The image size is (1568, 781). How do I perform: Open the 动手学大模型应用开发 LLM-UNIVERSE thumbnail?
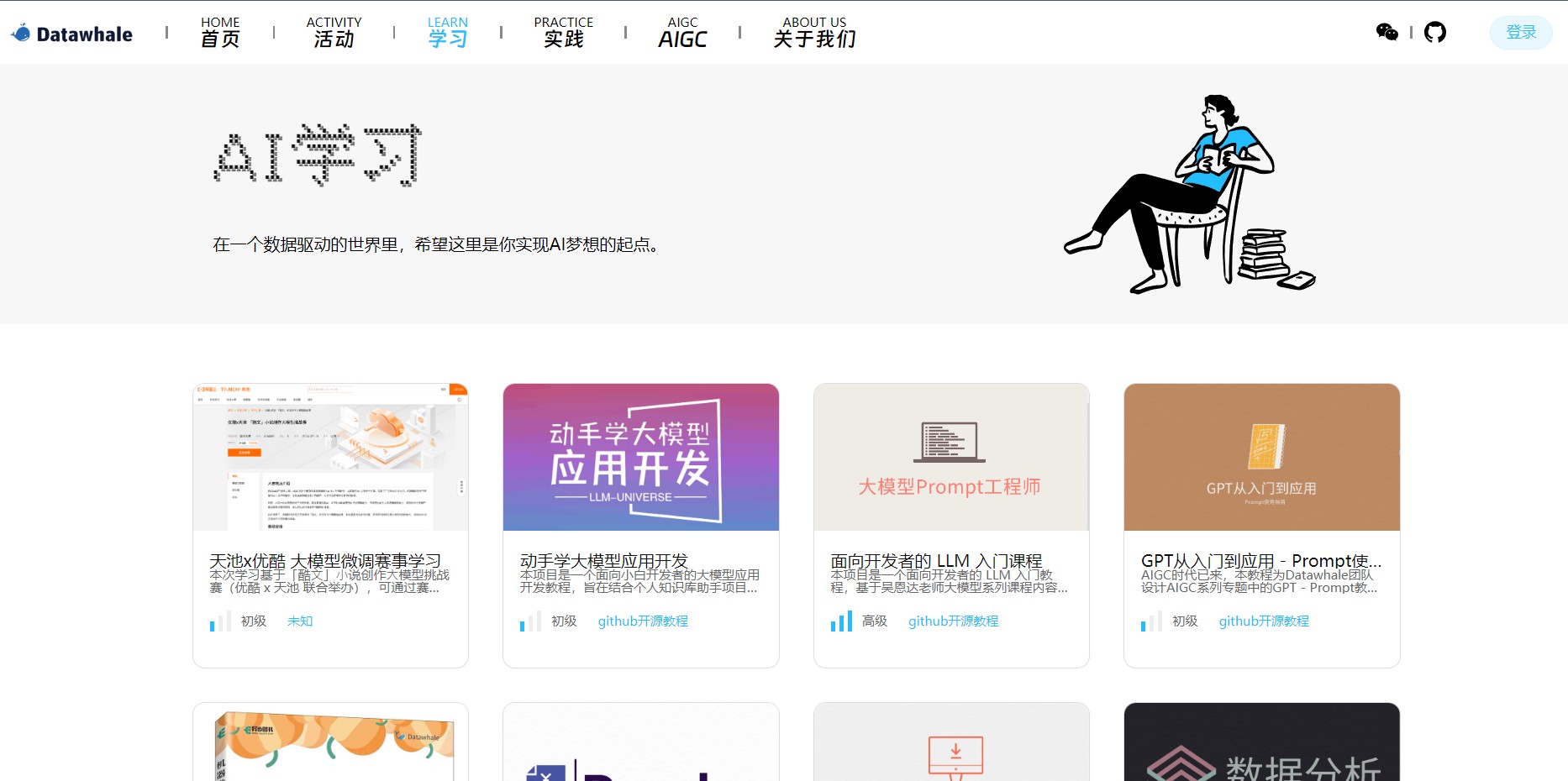tap(641, 457)
